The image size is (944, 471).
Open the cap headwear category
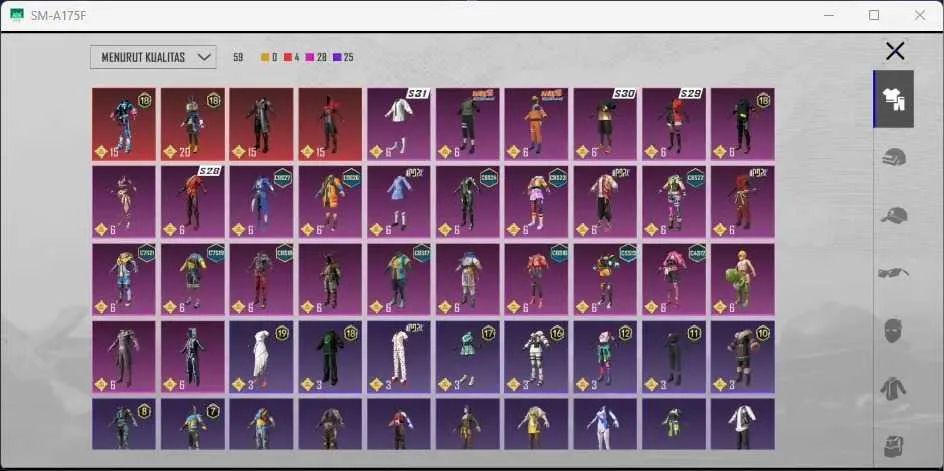[x=894, y=215]
